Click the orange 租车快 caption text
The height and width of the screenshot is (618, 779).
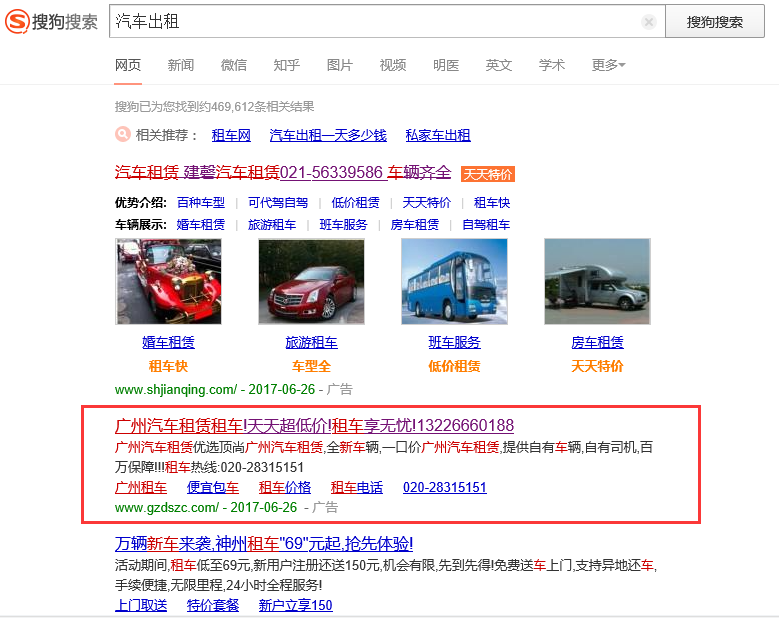[x=168, y=366]
